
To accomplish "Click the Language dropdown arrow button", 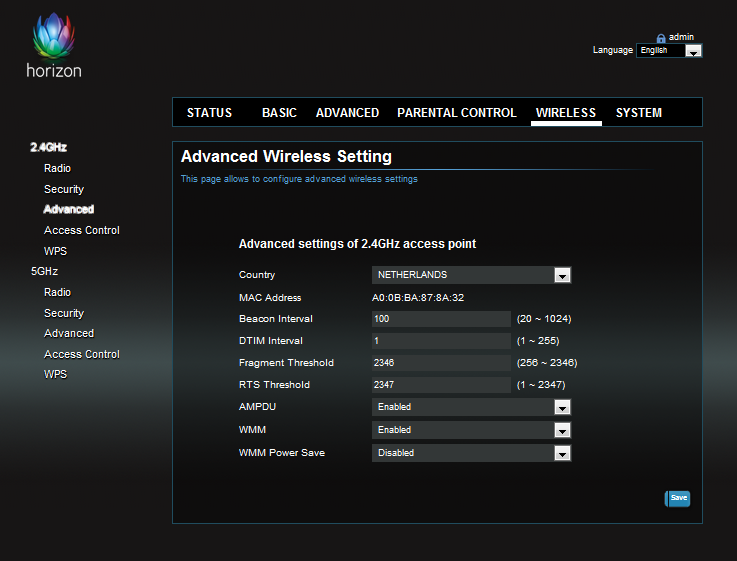I will (693, 51).
